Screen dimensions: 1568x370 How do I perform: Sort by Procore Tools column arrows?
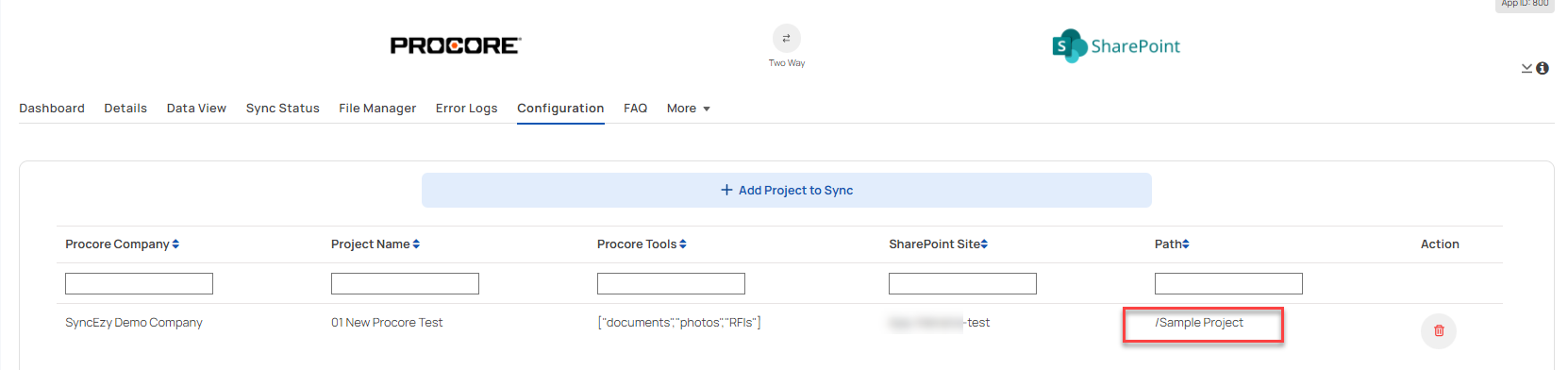point(683,244)
